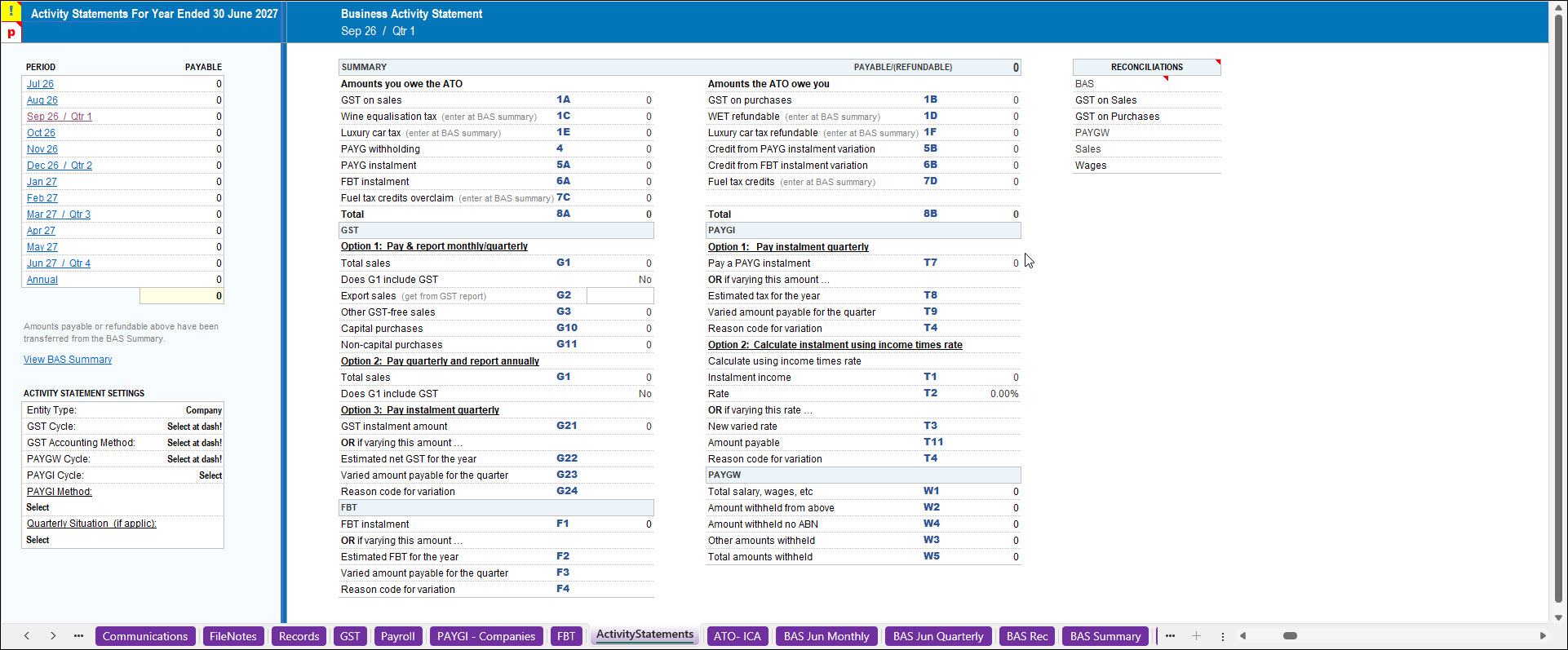
Task: Open hidden sheets ellipsis after BAS Summary
Action: (1170, 636)
